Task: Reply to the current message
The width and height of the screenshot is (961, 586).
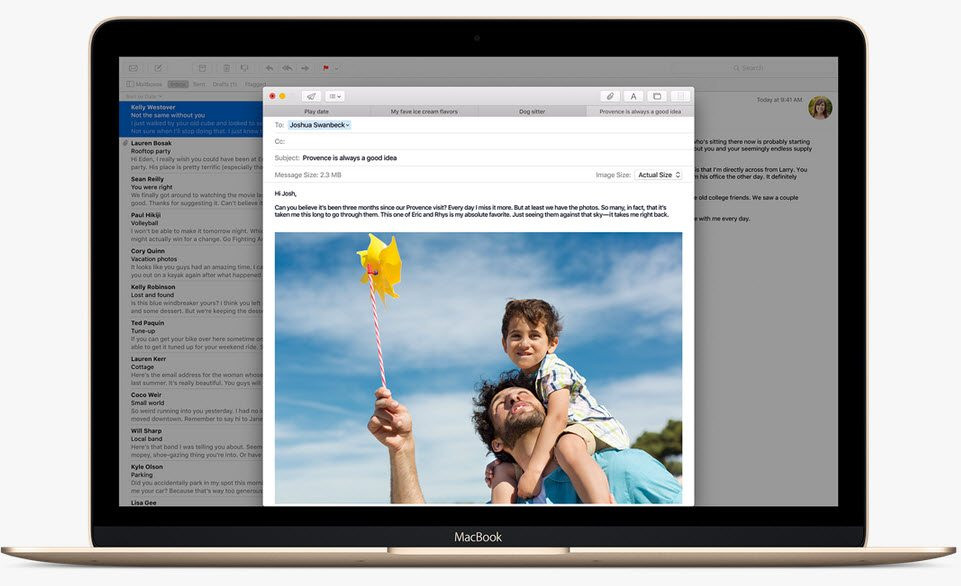Action: [x=270, y=68]
